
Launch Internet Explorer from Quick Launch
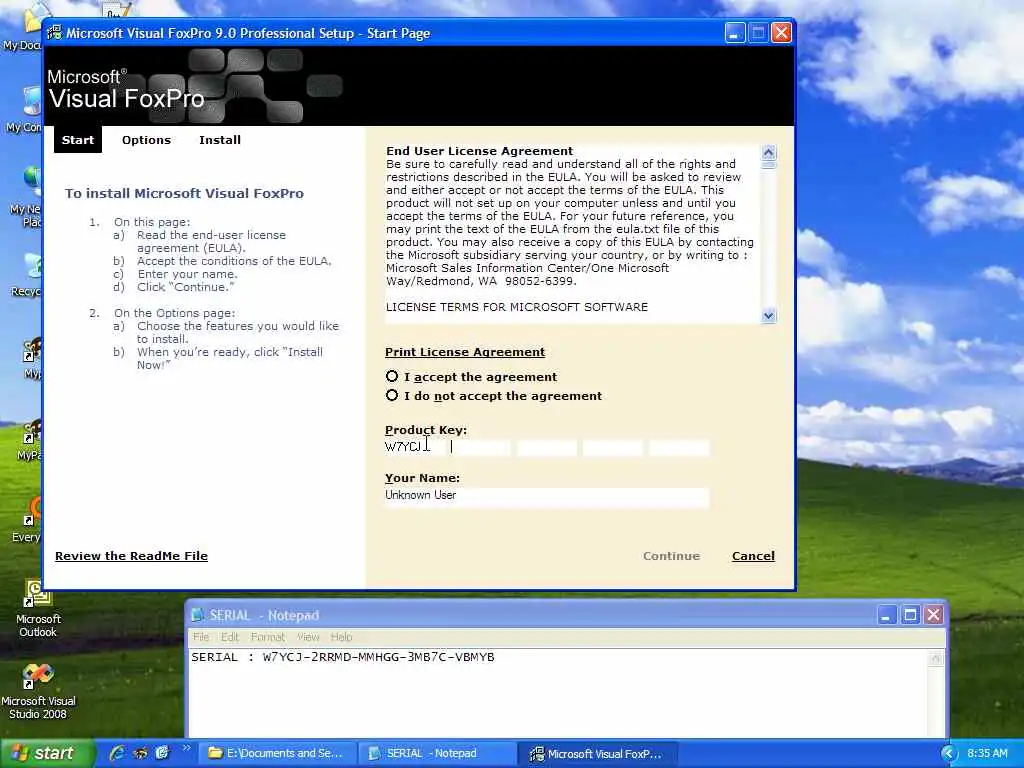click(x=117, y=753)
